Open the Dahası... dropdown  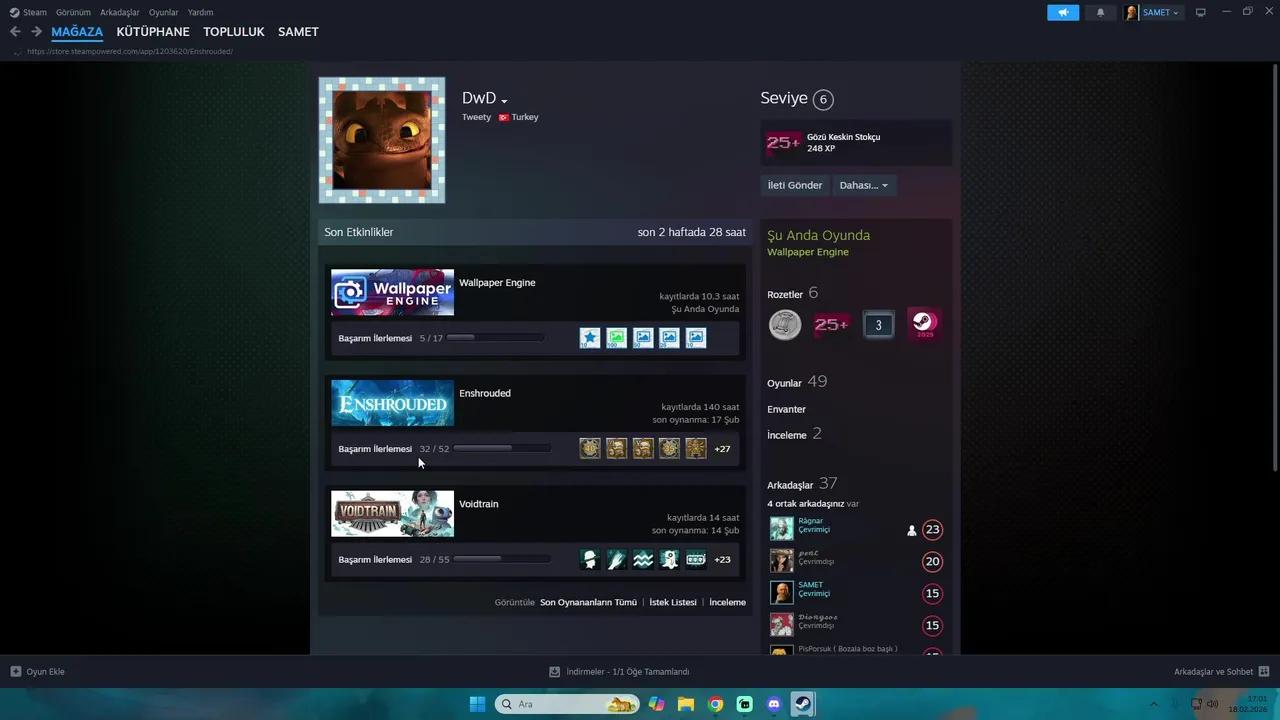[864, 185]
